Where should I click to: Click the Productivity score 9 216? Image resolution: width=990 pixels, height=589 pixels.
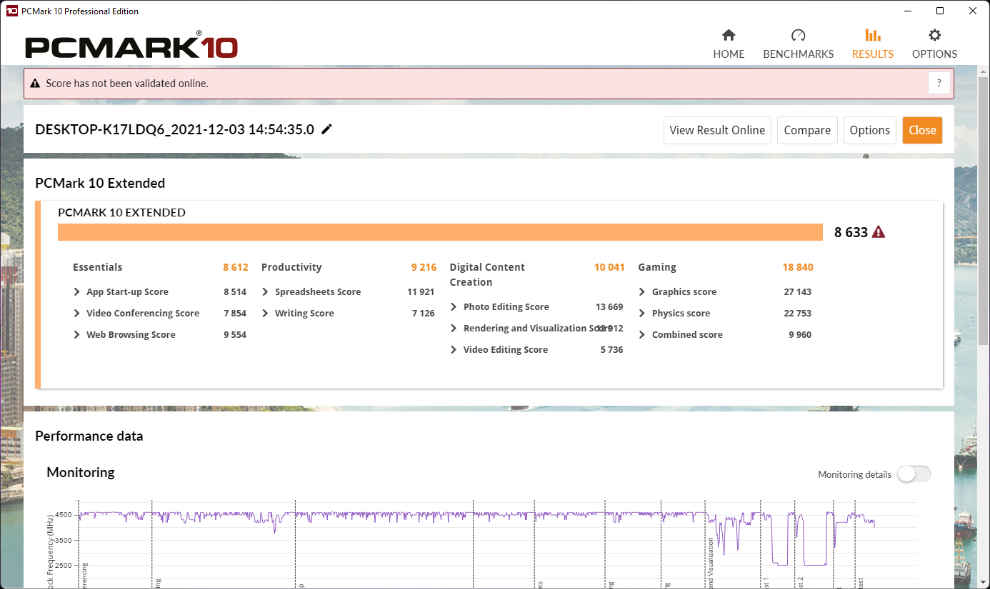click(424, 267)
